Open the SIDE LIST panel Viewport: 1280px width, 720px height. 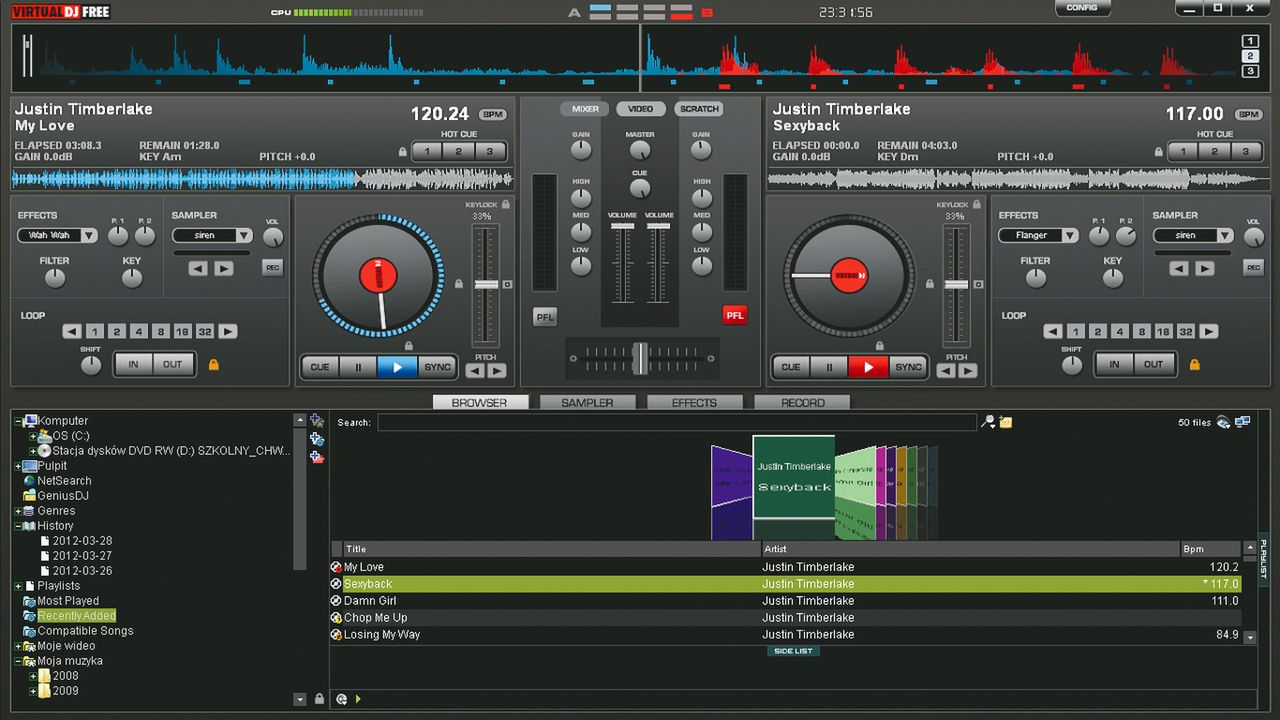point(793,651)
